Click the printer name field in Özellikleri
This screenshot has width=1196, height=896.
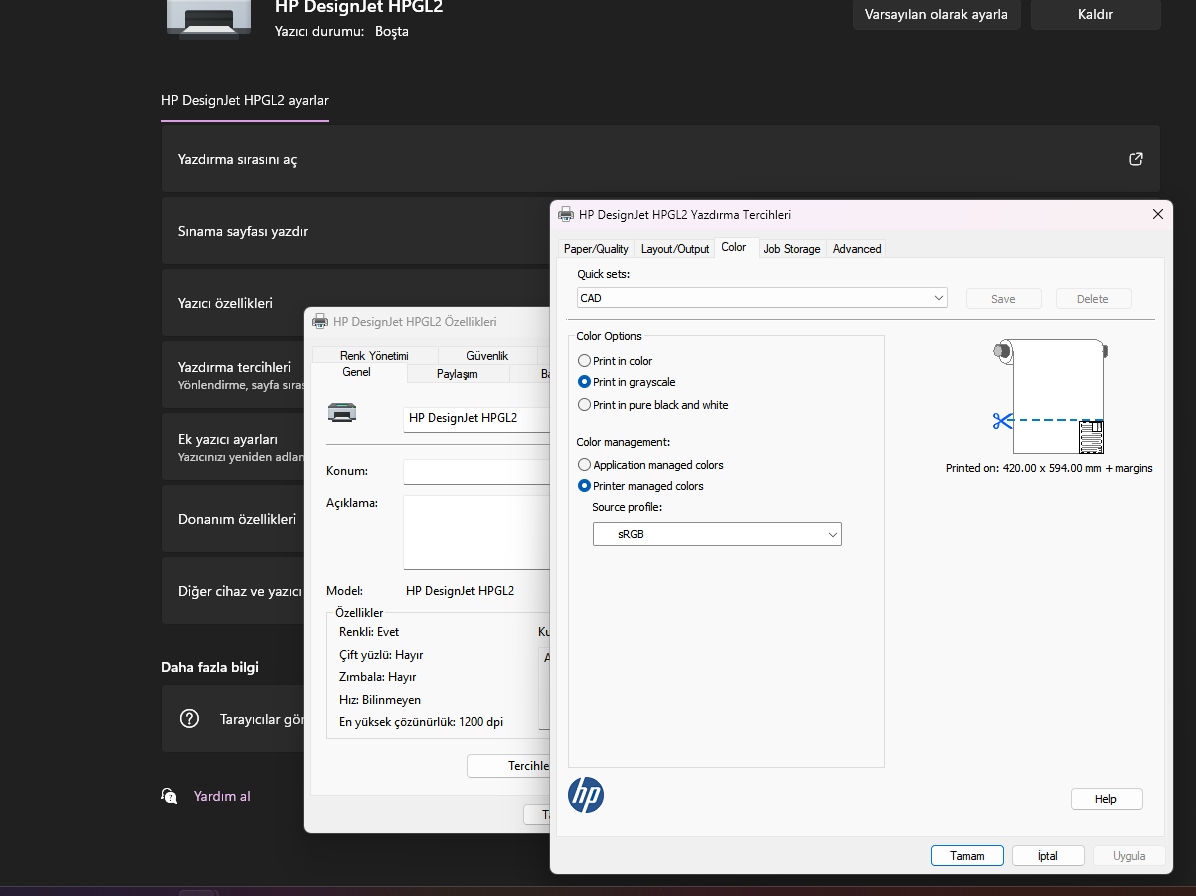point(477,419)
